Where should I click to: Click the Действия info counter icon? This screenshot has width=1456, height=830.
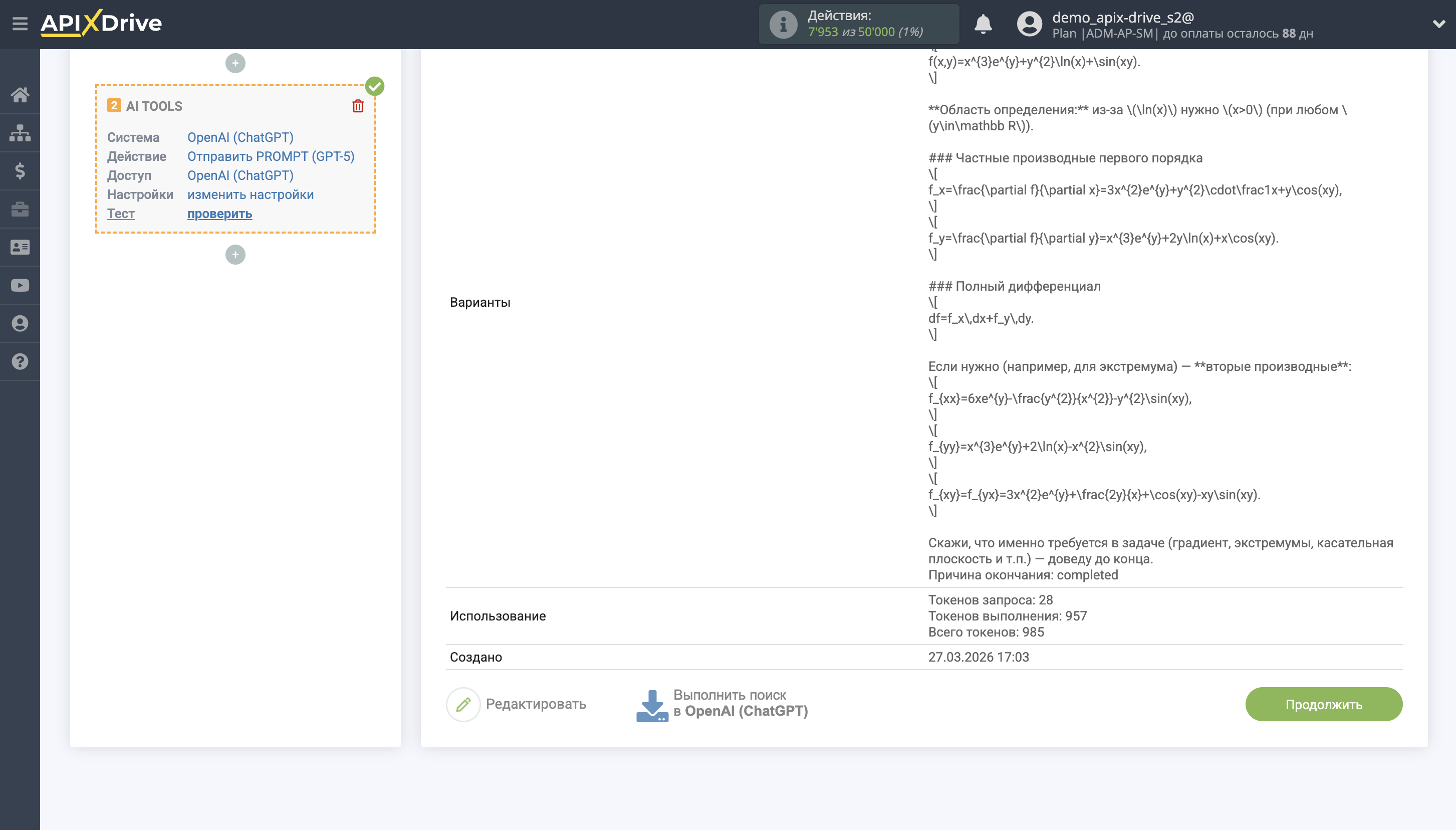point(783,24)
